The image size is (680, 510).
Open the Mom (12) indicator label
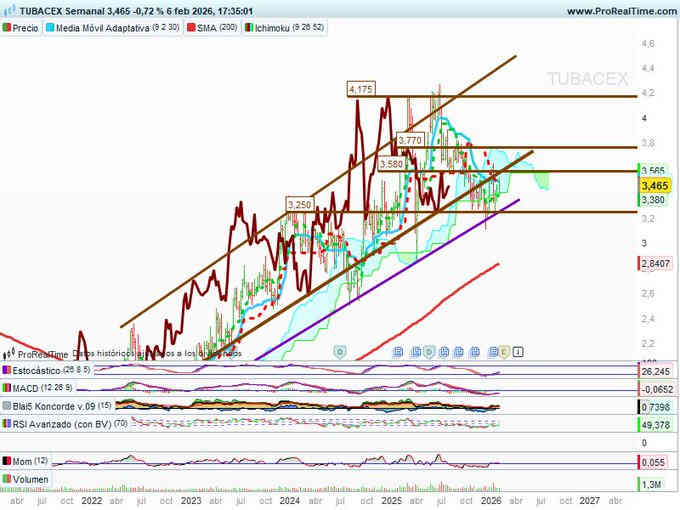coord(25,462)
